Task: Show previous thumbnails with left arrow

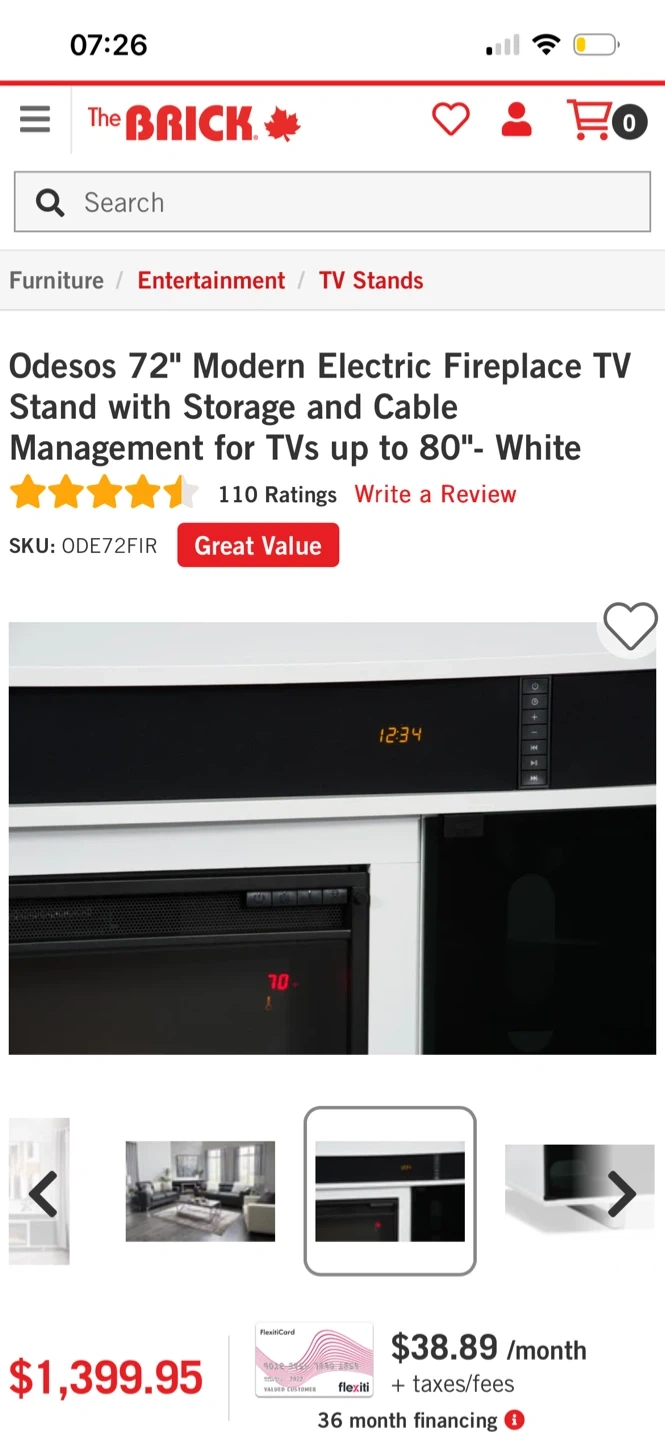Action: [x=42, y=1192]
